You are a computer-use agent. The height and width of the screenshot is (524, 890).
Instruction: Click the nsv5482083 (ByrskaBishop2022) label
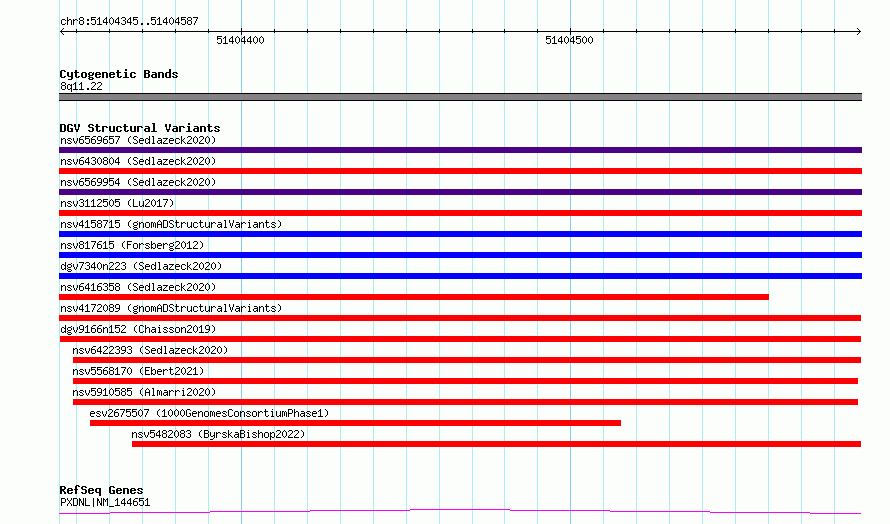(x=218, y=434)
